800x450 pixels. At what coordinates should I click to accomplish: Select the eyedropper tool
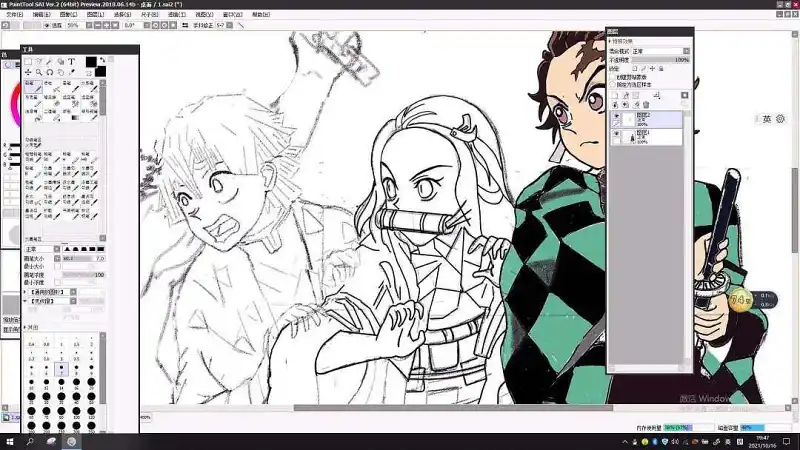point(71,72)
